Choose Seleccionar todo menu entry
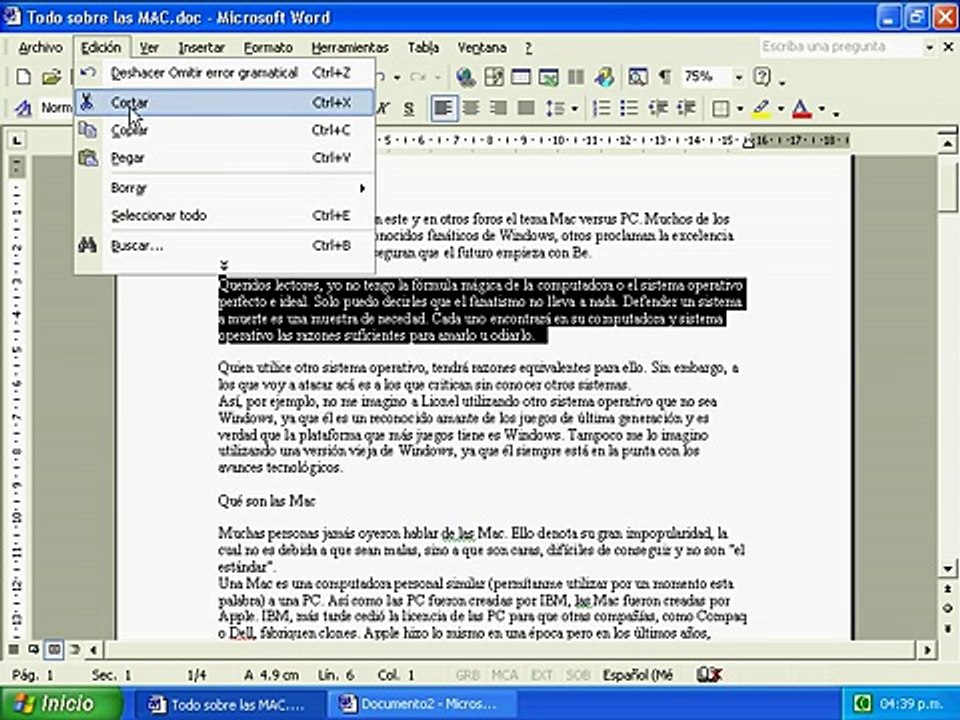This screenshot has width=960, height=720. [225, 216]
